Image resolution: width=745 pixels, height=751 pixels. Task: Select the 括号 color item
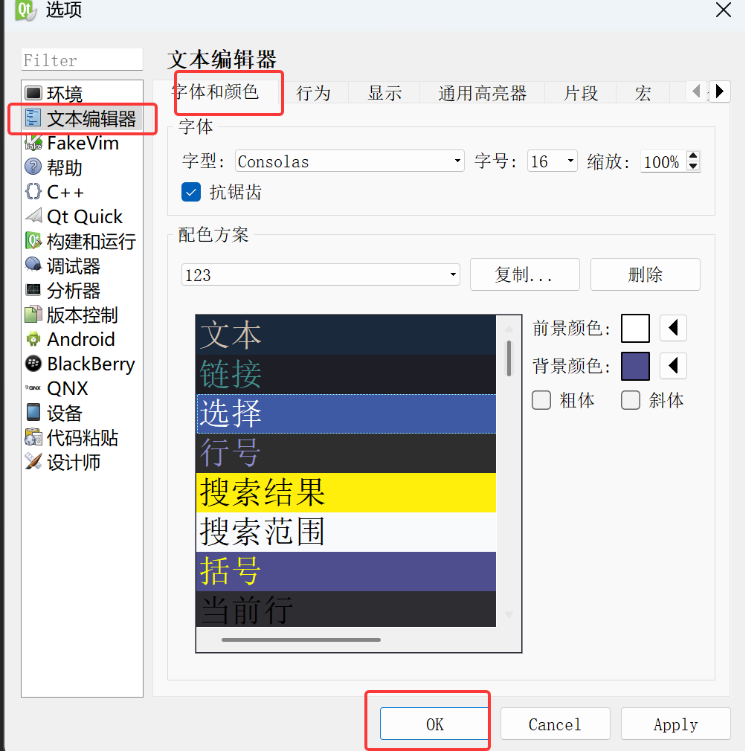[x=346, y=571]
